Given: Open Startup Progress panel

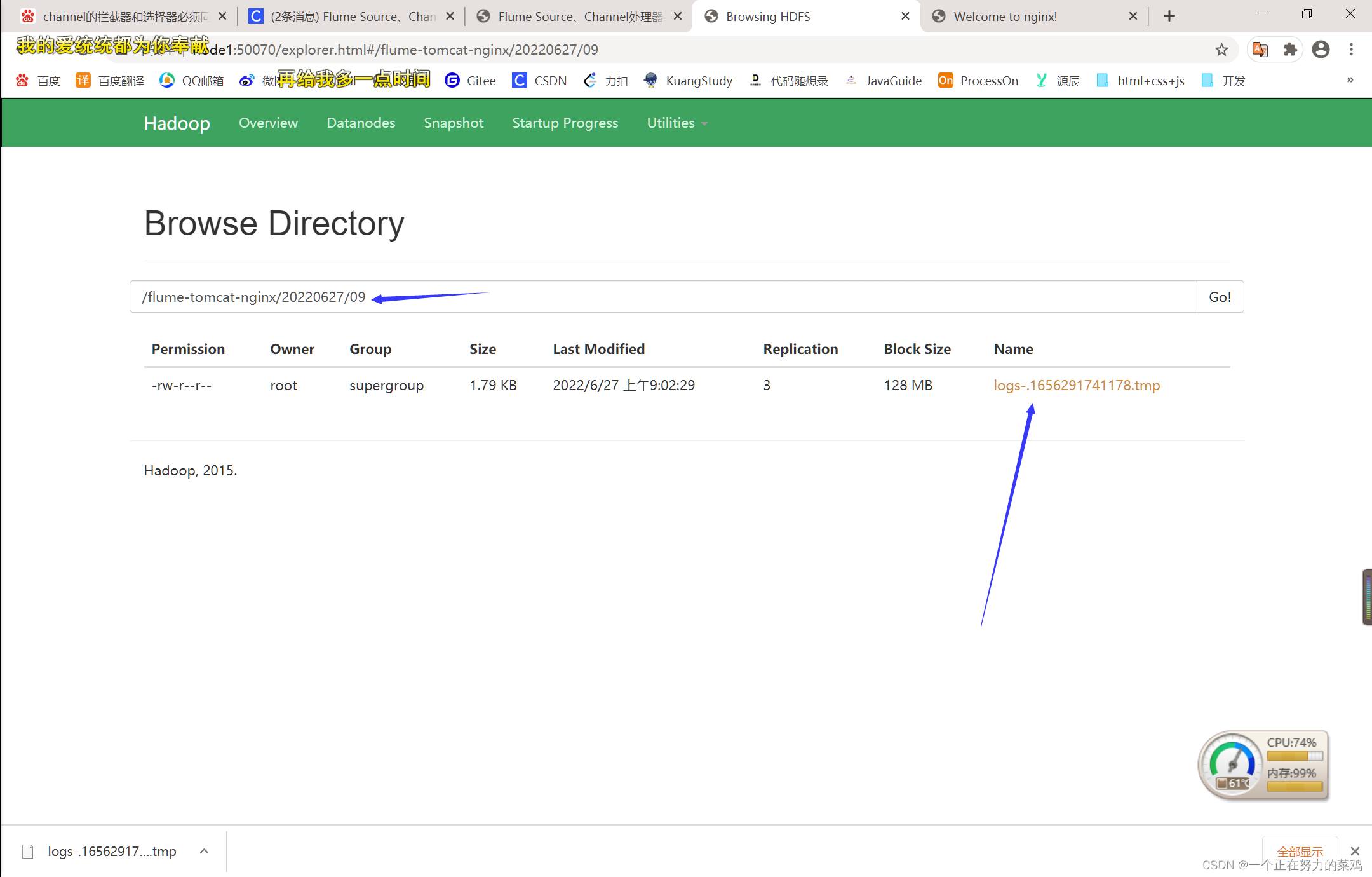Looking at the screenshot, I should [565, 123].
